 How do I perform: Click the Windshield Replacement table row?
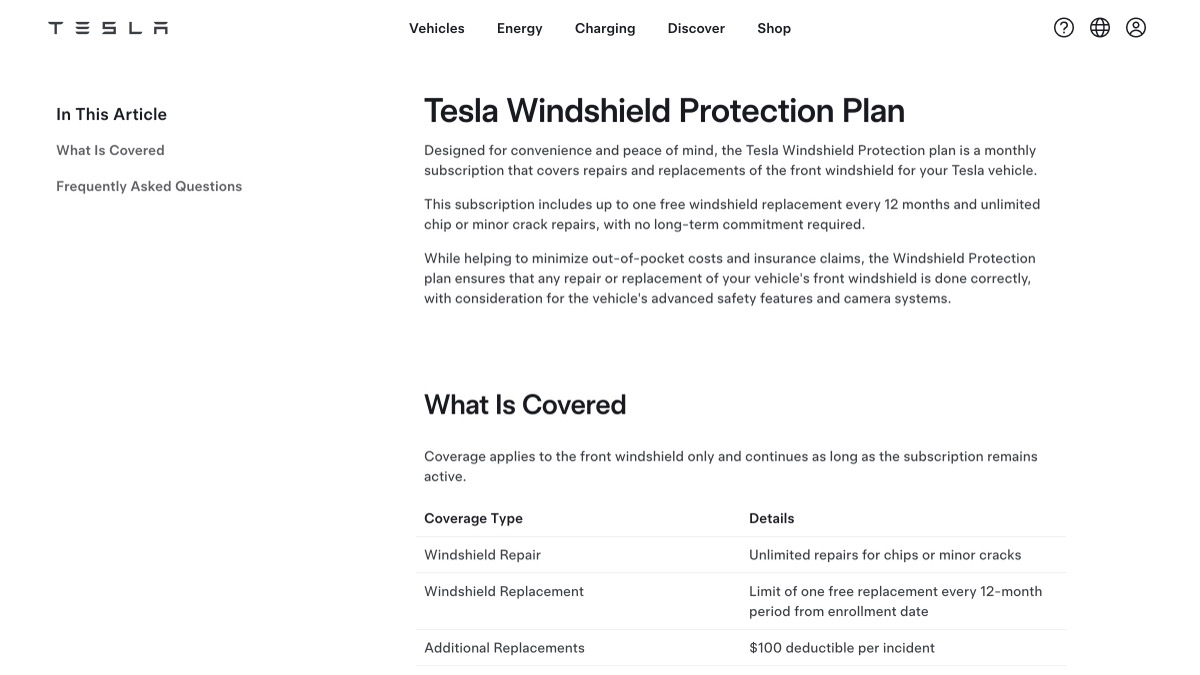[x=741, y=601]
